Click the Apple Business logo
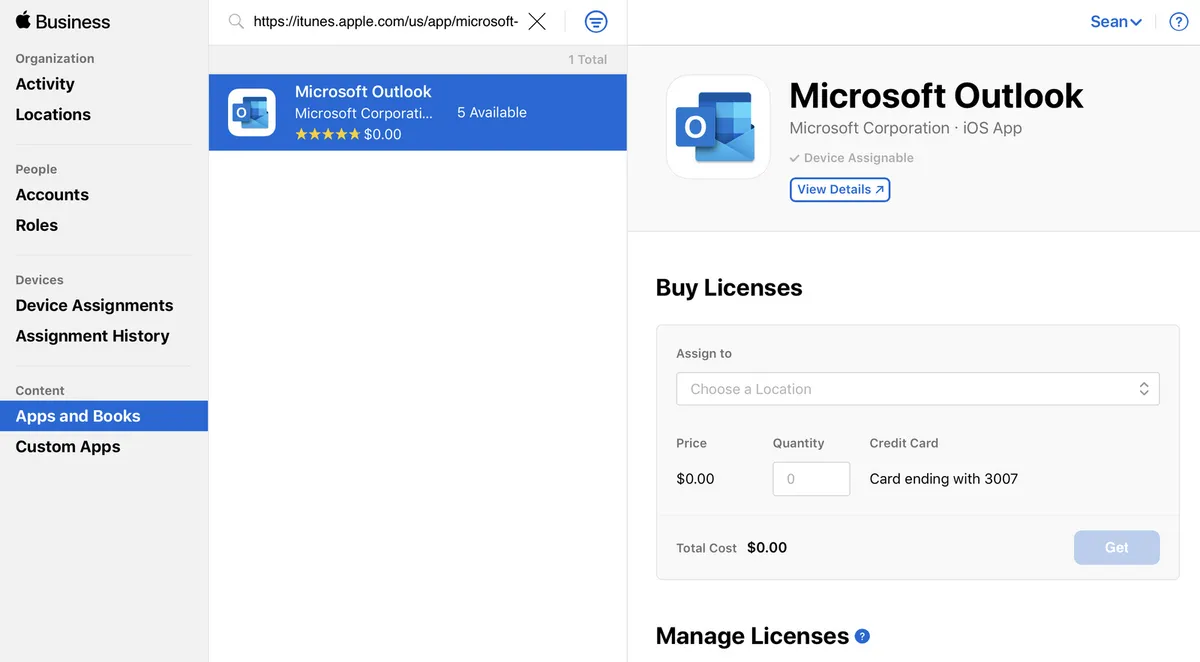Viewport: 1200px width, 662px height. point(62,20)
